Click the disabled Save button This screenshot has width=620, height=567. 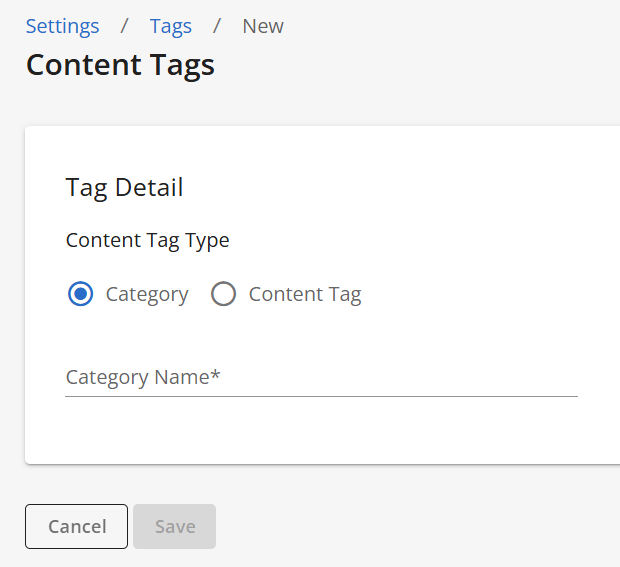click(174, 526)
